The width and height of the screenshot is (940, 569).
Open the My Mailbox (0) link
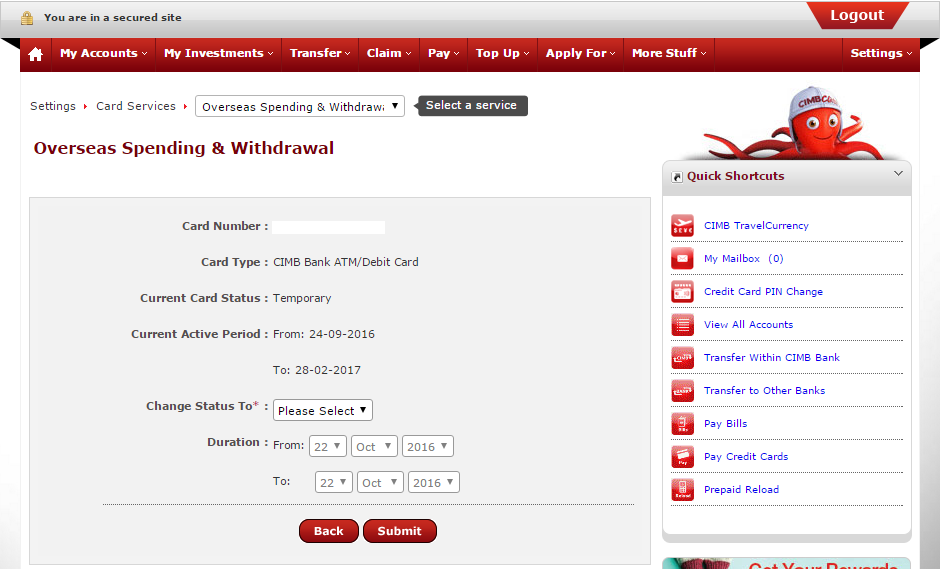pyautogui.click(x=743, y=258)
